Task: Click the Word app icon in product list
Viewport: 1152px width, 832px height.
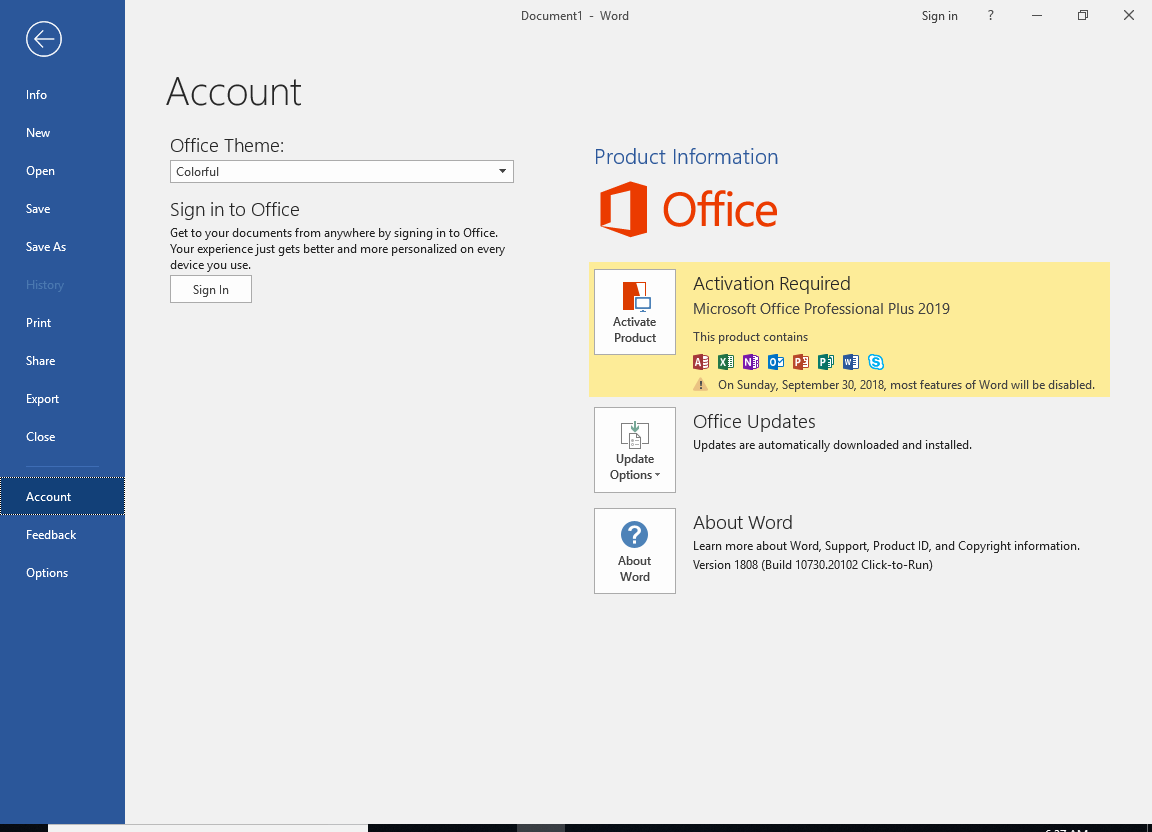Action: tap(851, 362)
